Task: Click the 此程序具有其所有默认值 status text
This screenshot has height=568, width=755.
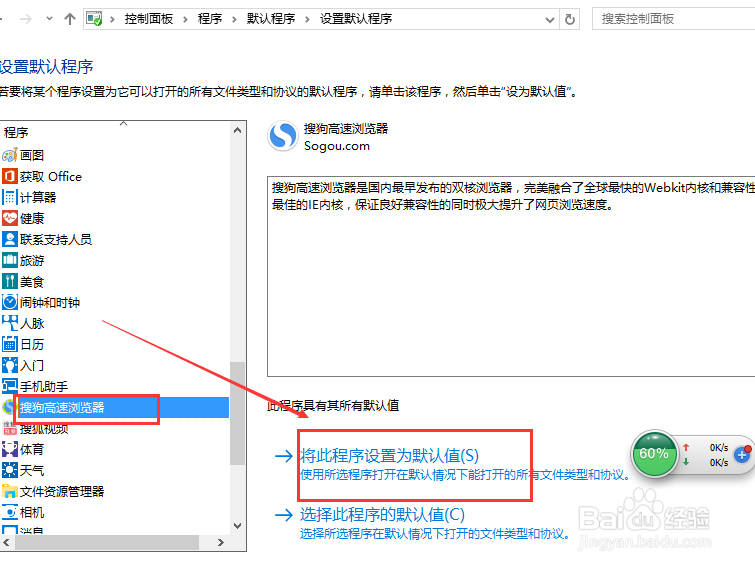Action: pyautogui.click(x=333, y=405)
